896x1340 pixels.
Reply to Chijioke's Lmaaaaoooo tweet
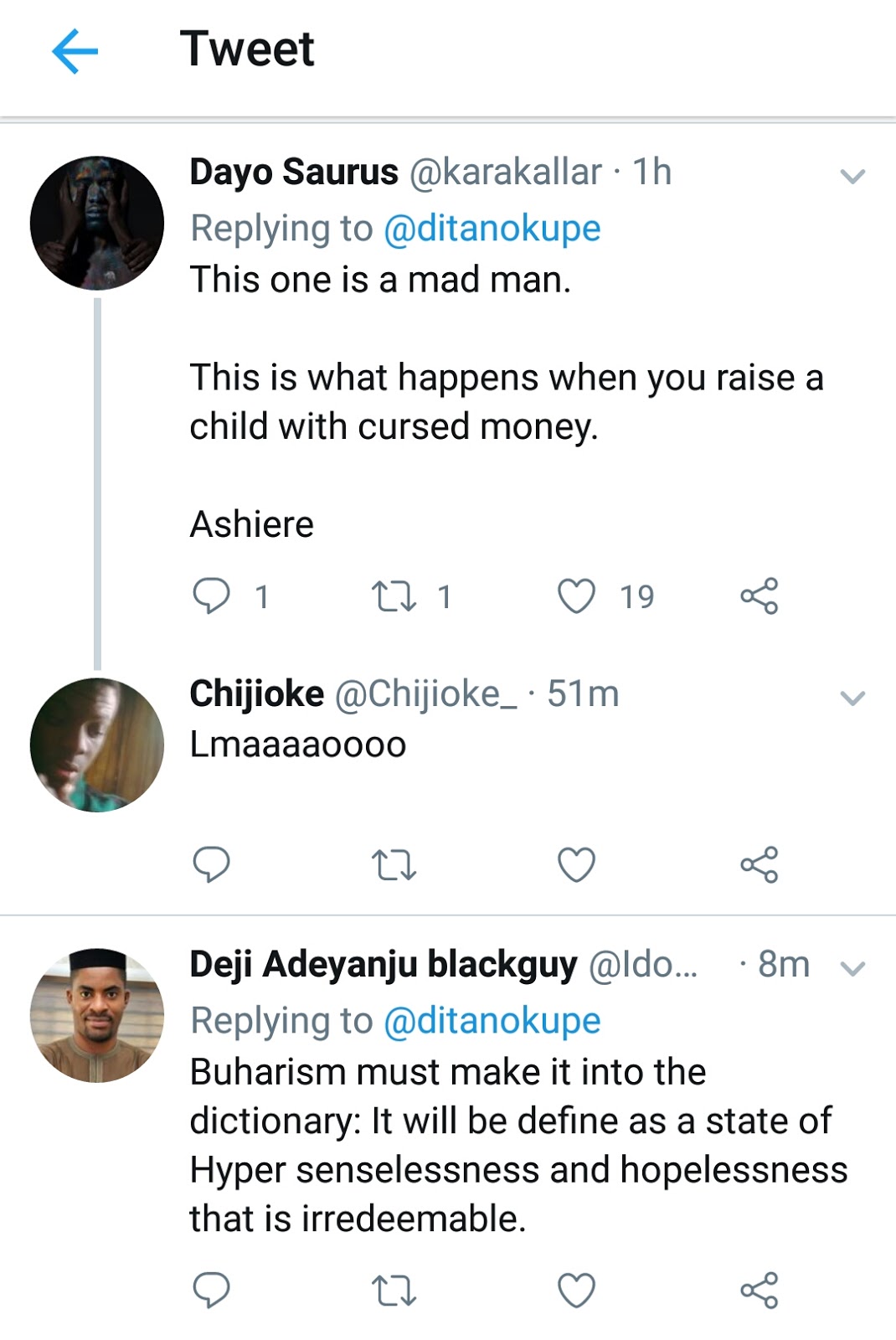click(211, 864)
